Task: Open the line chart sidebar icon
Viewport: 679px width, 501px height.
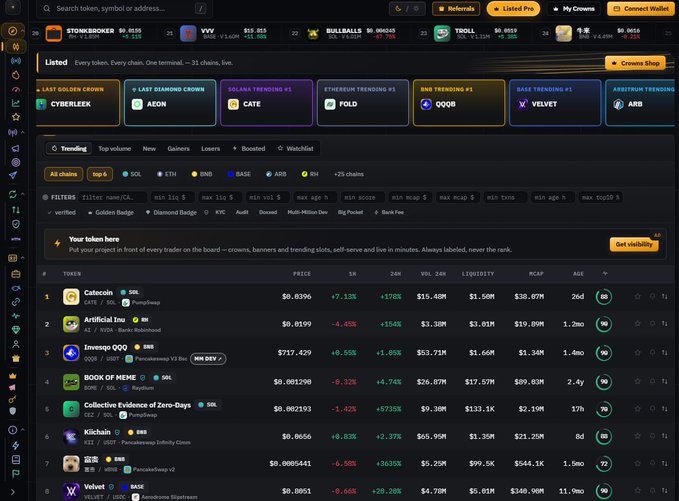Action: coord(16,103)
